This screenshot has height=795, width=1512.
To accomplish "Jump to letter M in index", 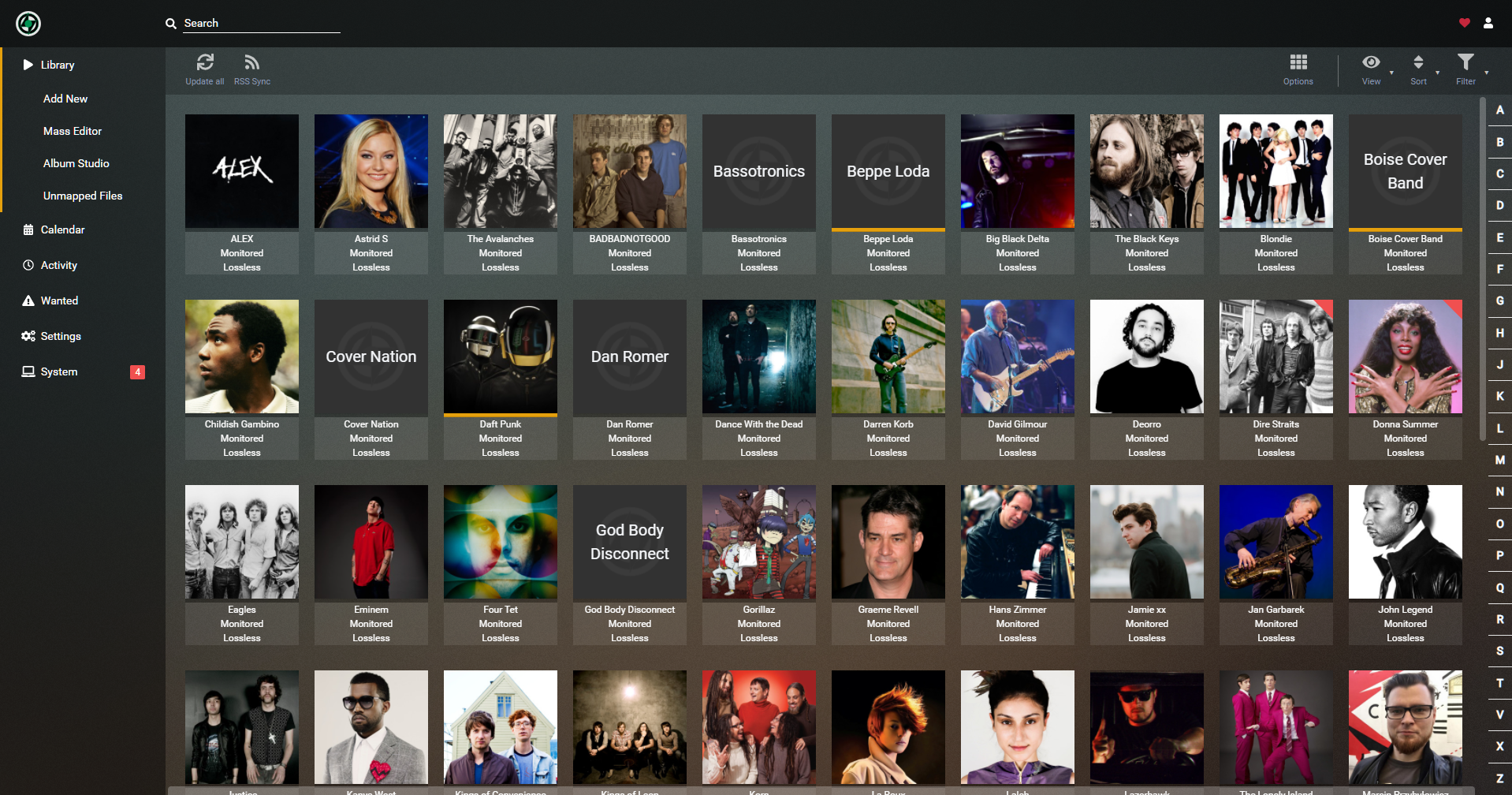I will point(1499,460).
